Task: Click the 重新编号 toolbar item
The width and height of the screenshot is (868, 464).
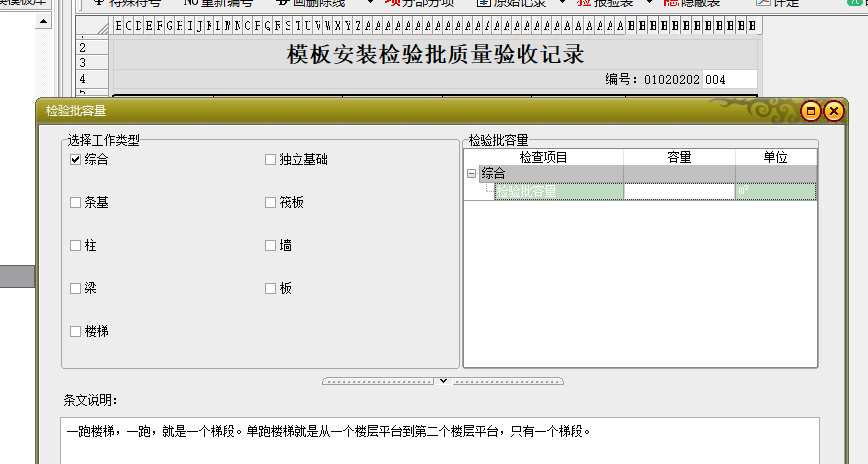Action: click(x=218, y=3)
